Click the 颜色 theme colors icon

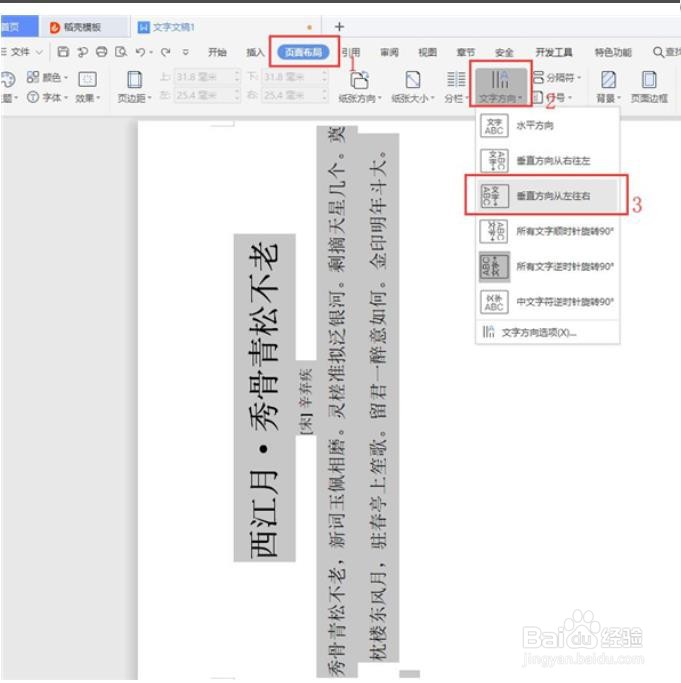click(33, 77)
